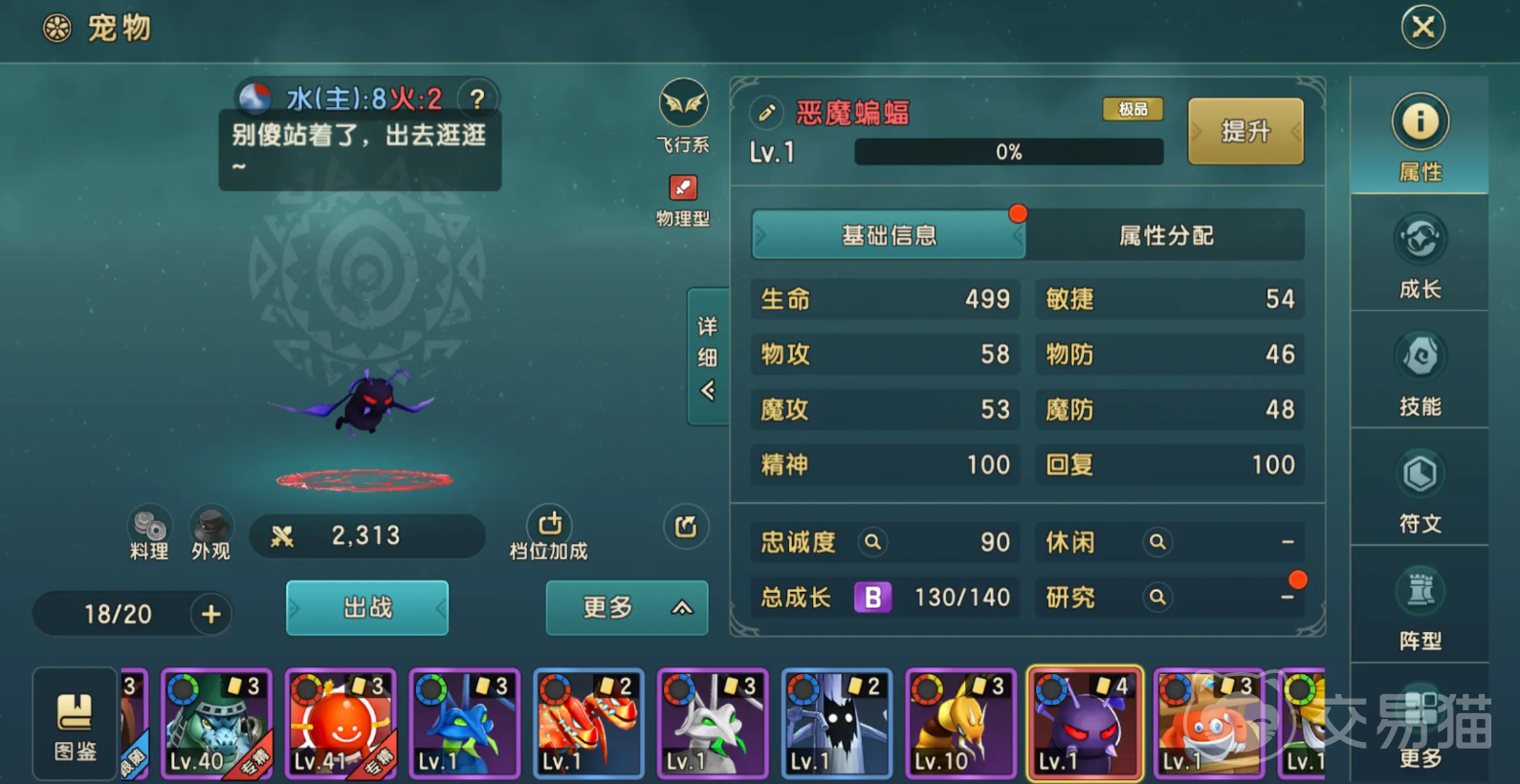Expand the 详细 details side panel
The width and height of the screenshot is (1520, 784).
[x=708, y=357]
